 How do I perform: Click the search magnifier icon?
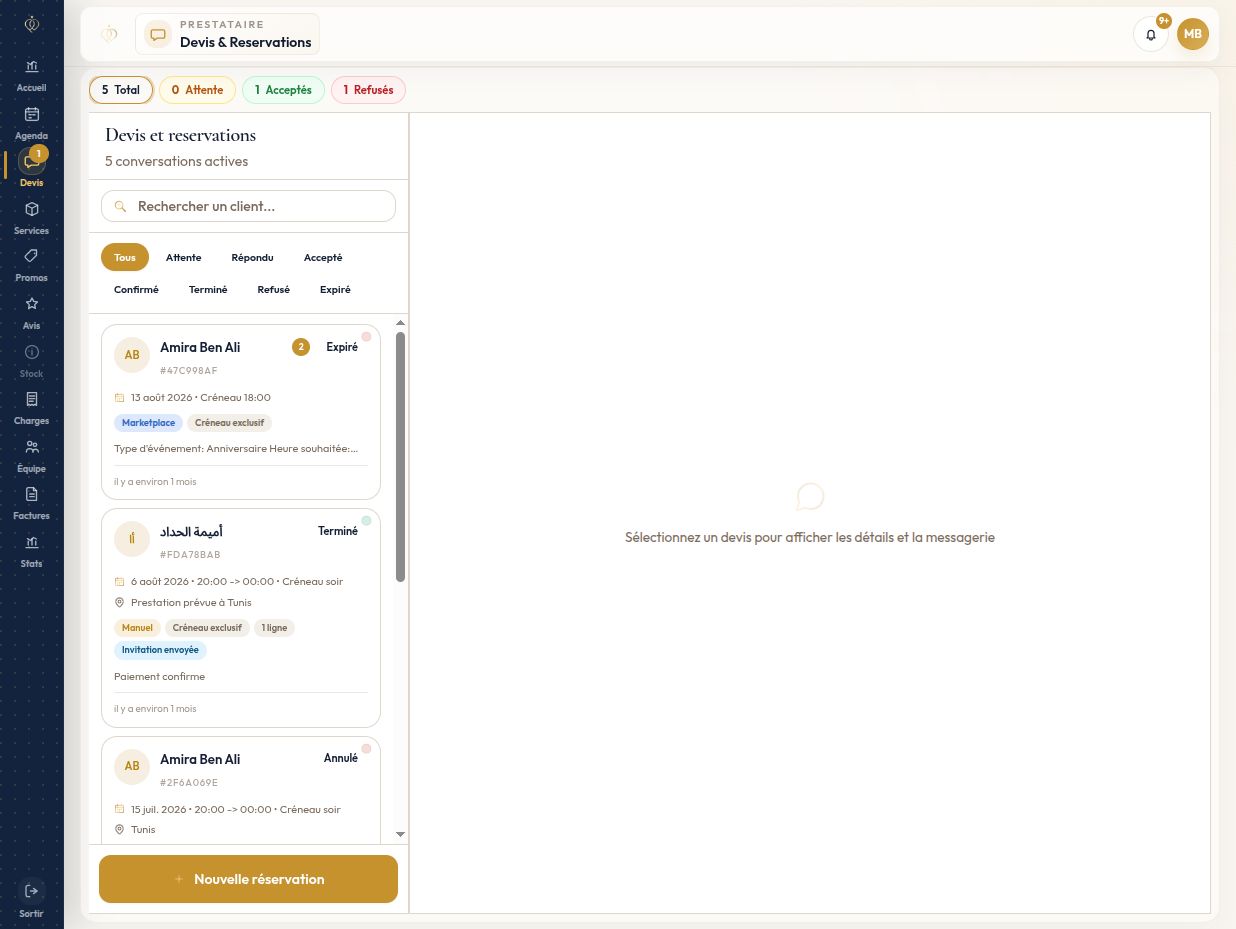[x=121, y=207]
